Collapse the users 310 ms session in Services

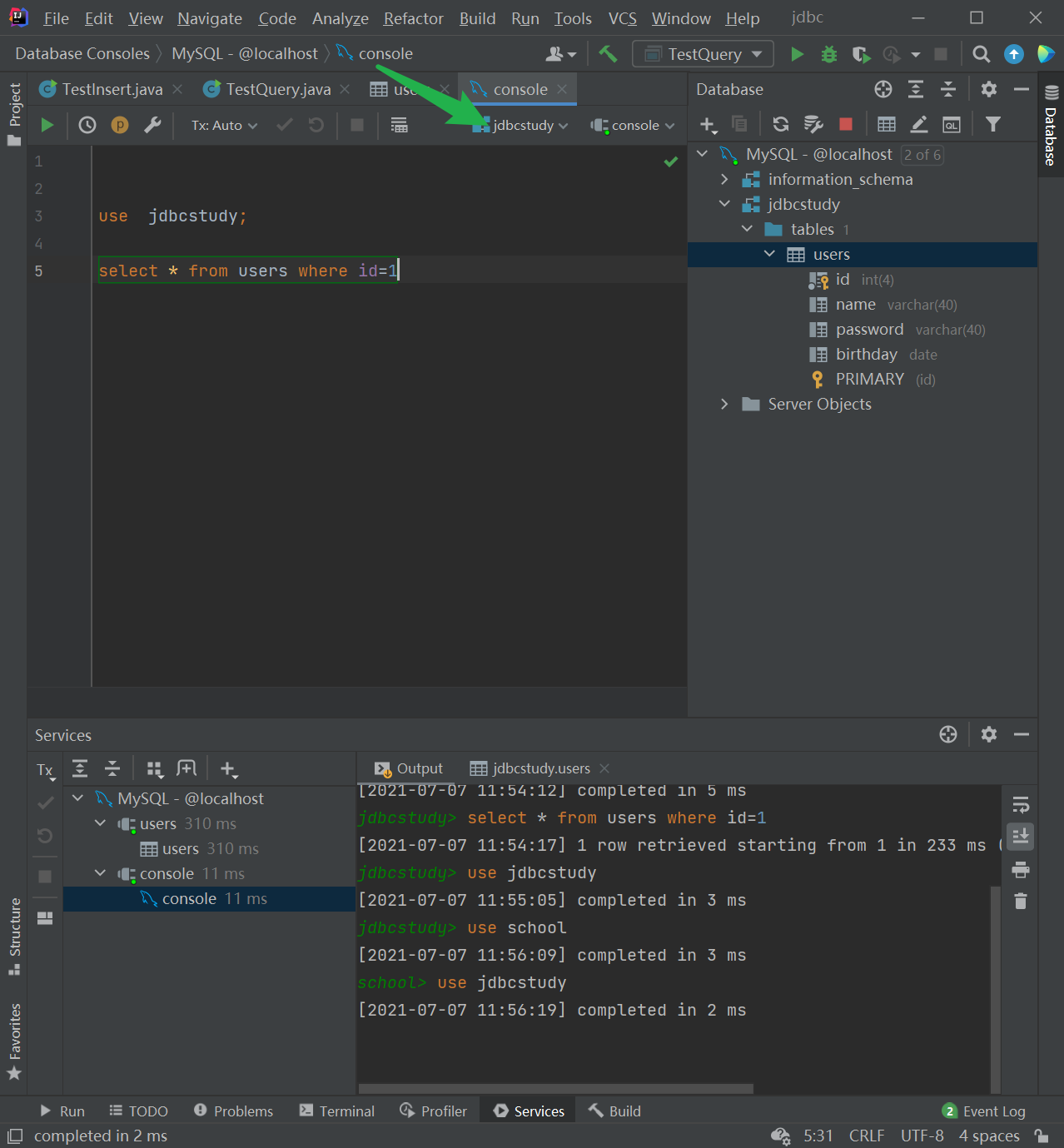(101, 823)
